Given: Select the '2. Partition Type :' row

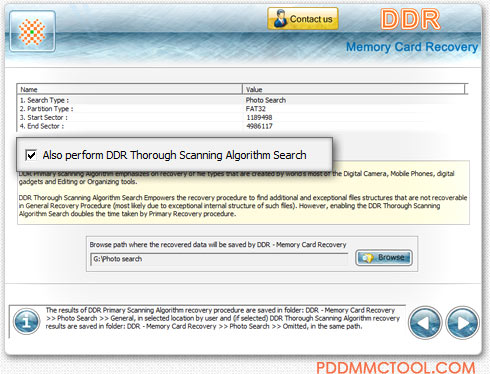Looking at the screenshot, I should (242, 109).
